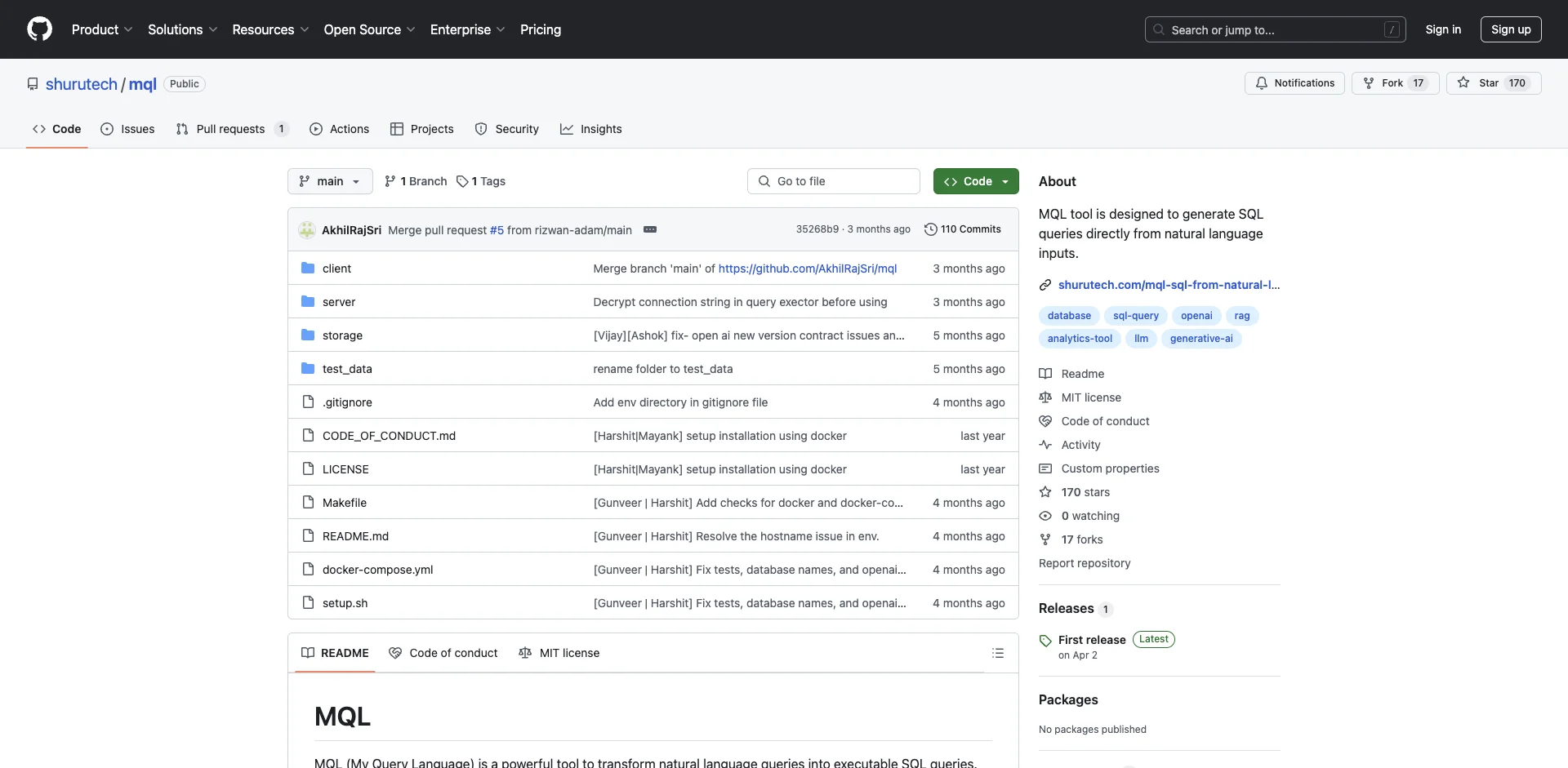The image size is (1568, 768).
Task: Click the analytics-tool topic tag
Action: click(x=1080, y=339)
